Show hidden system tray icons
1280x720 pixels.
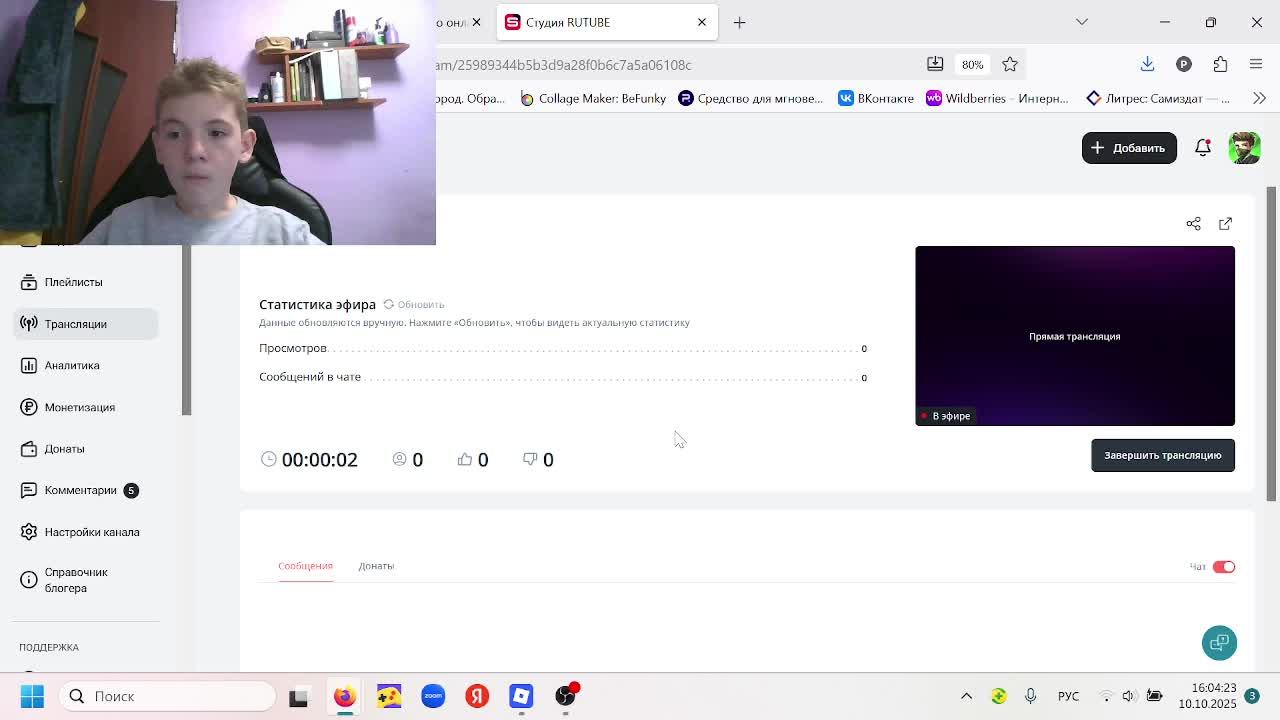pyautogui.click(x=966, y=696)
